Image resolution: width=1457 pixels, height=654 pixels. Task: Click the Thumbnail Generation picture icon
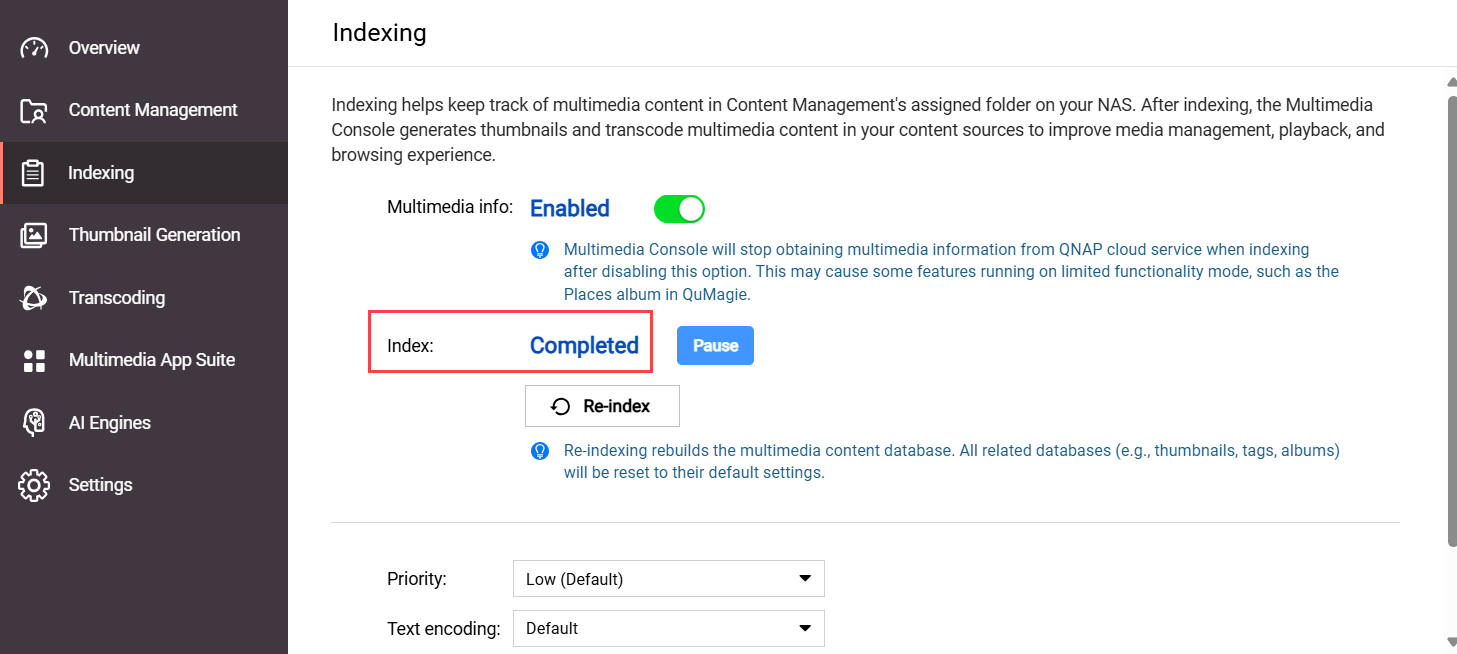[x=34, y=235]
